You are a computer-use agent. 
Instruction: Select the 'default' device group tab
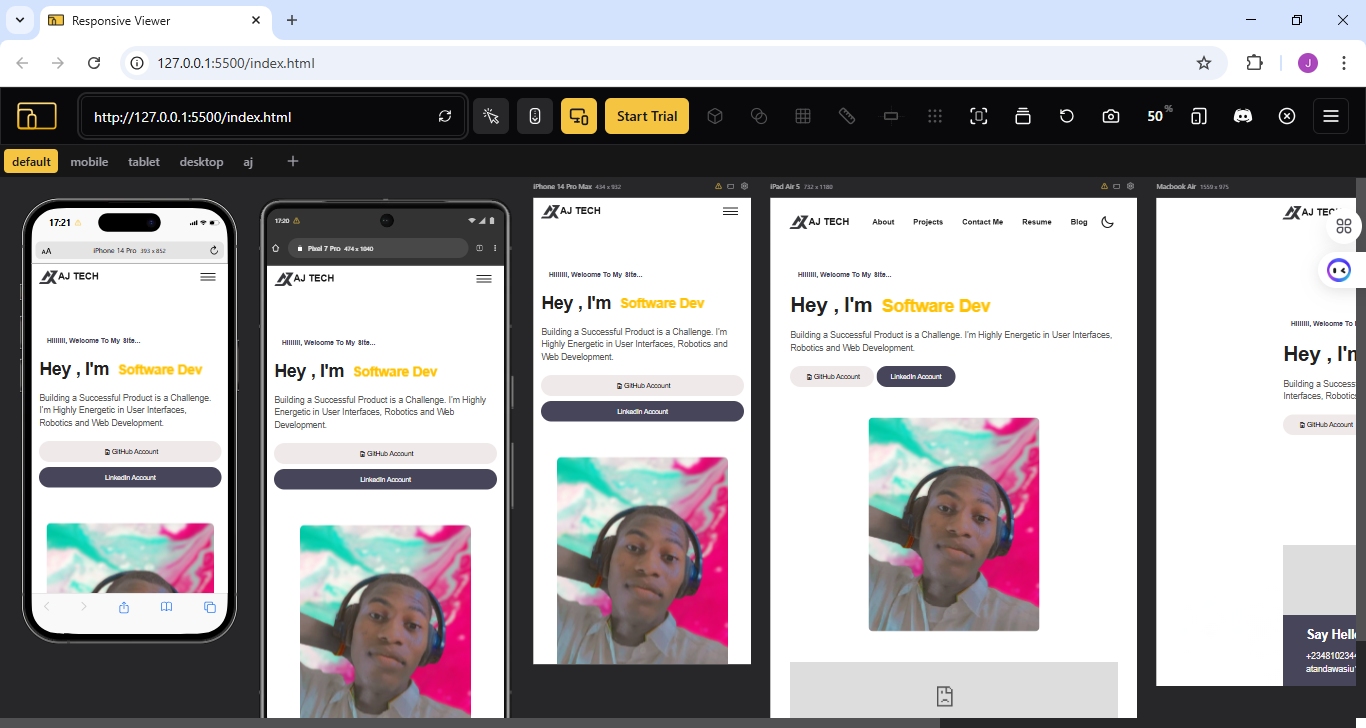[x=31, y=162]
